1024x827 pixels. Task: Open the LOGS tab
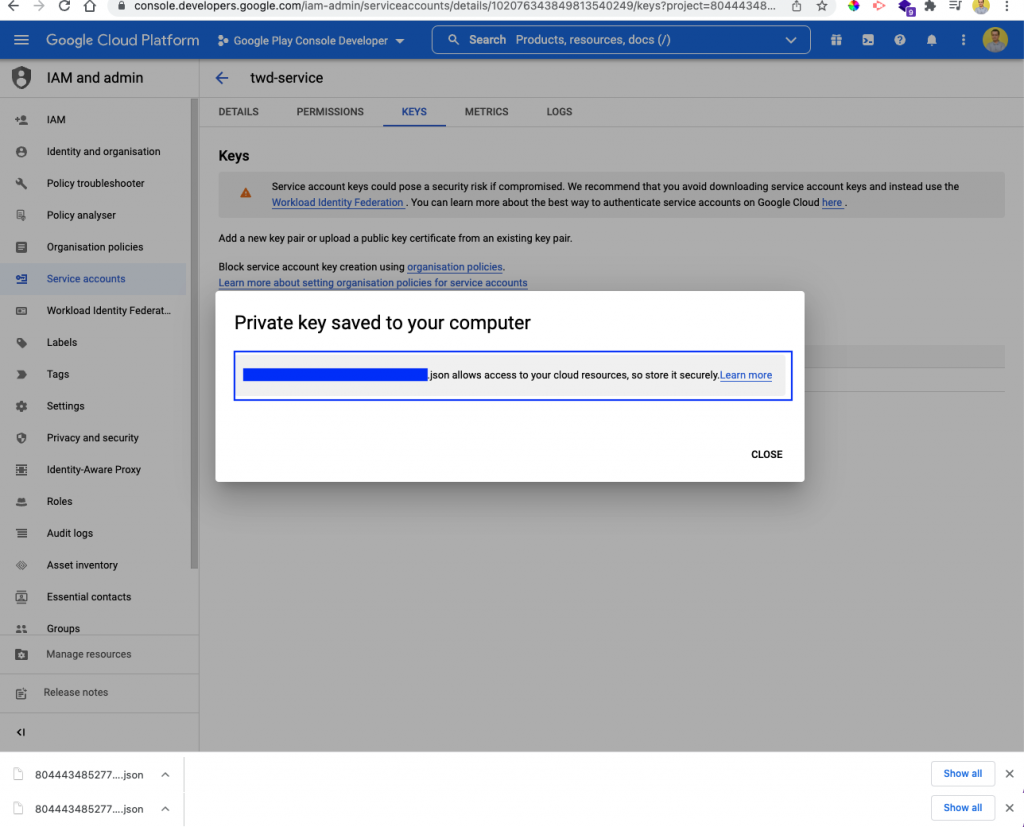[559, 112]
